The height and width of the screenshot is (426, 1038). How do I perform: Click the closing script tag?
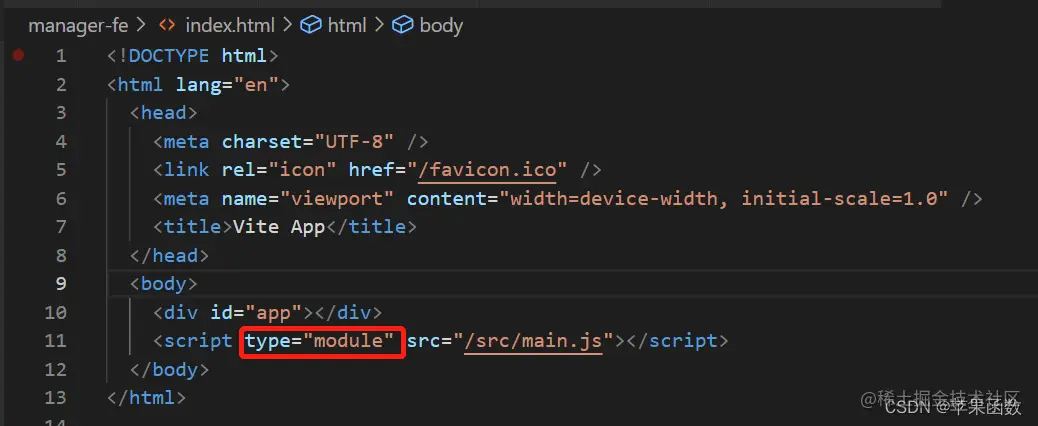pyautogui.click(x=677, y=341)
